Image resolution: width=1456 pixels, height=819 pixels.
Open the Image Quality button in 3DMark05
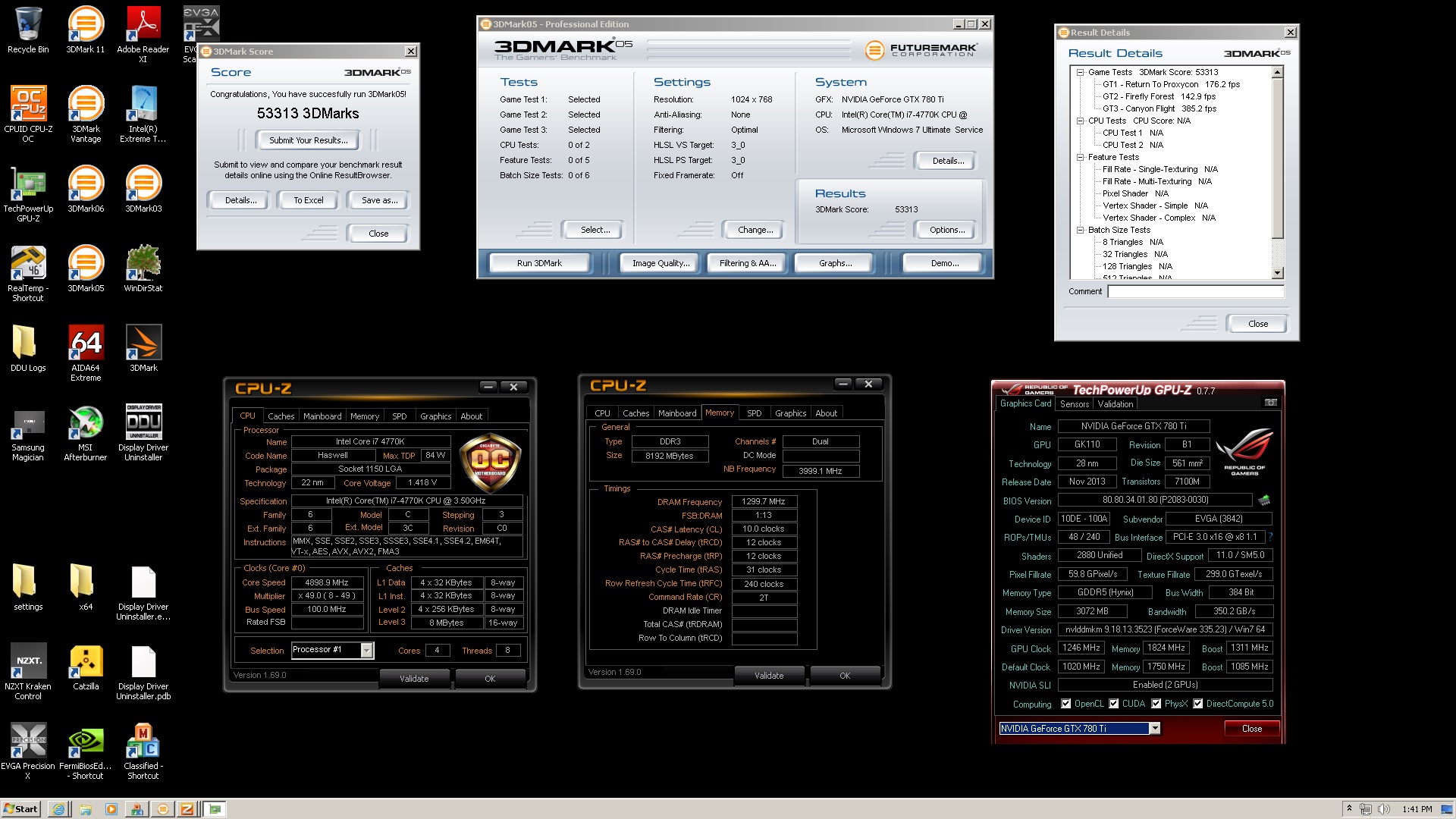[x=661, y=263]
